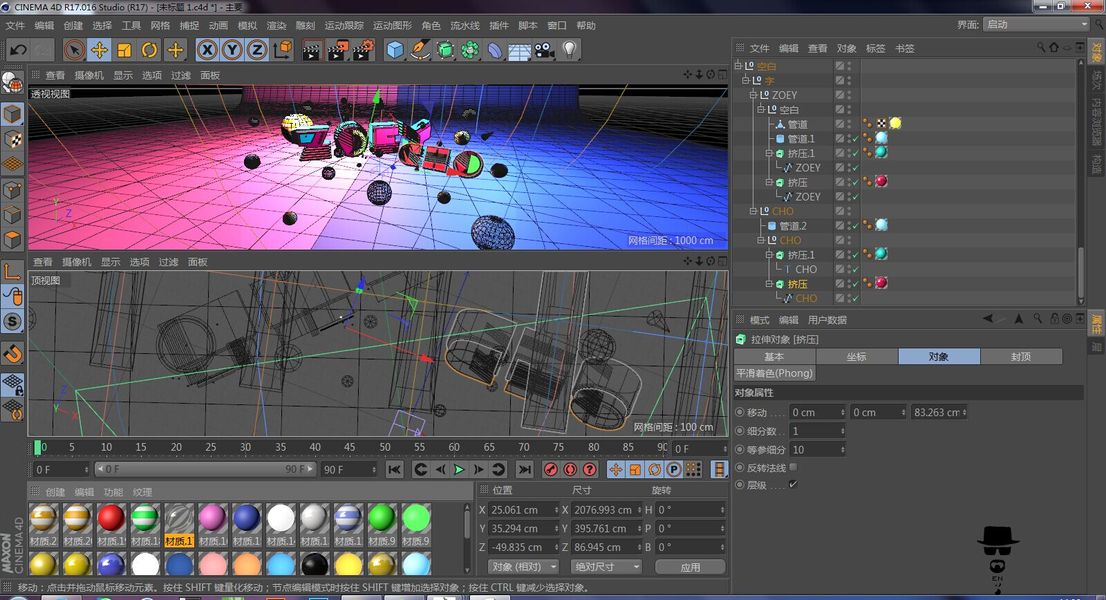Select the 细分数 animation radio dot
The height and width of the screenshot is (600, 1106).
click(740, 431)
